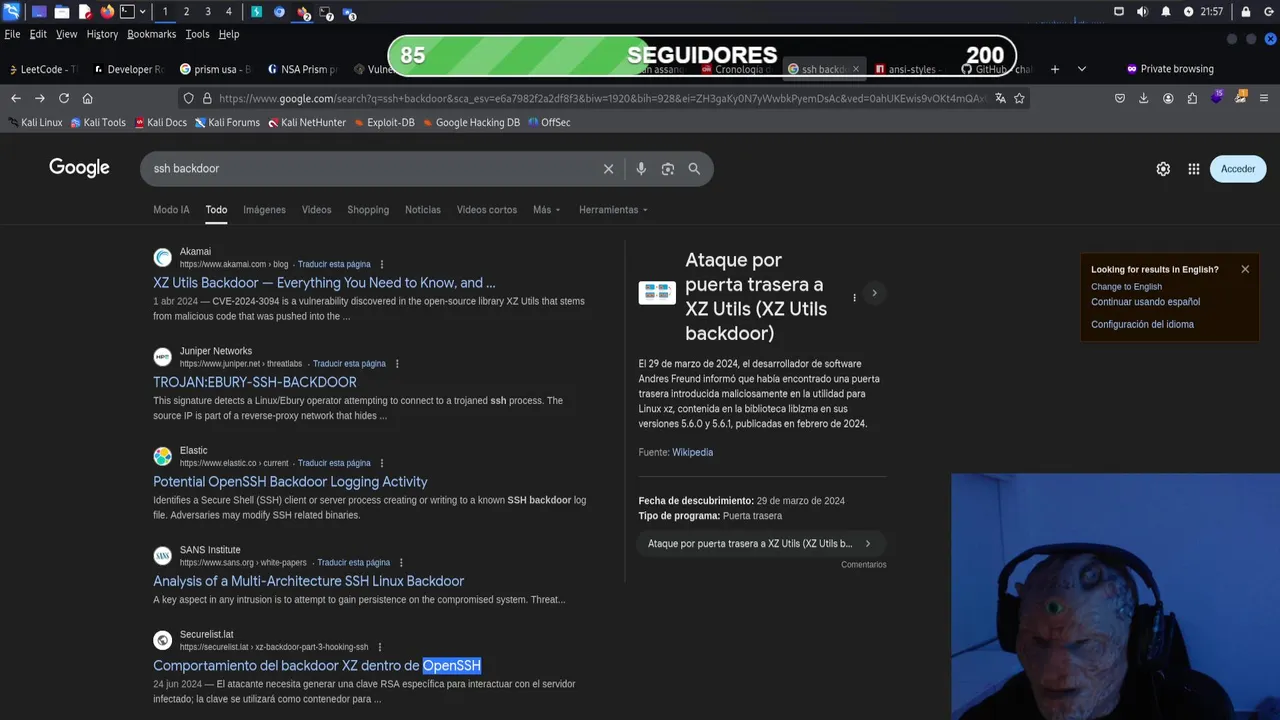Close the English results prompt
The image size is (1280, 720).
click(x=1245, y=269)
